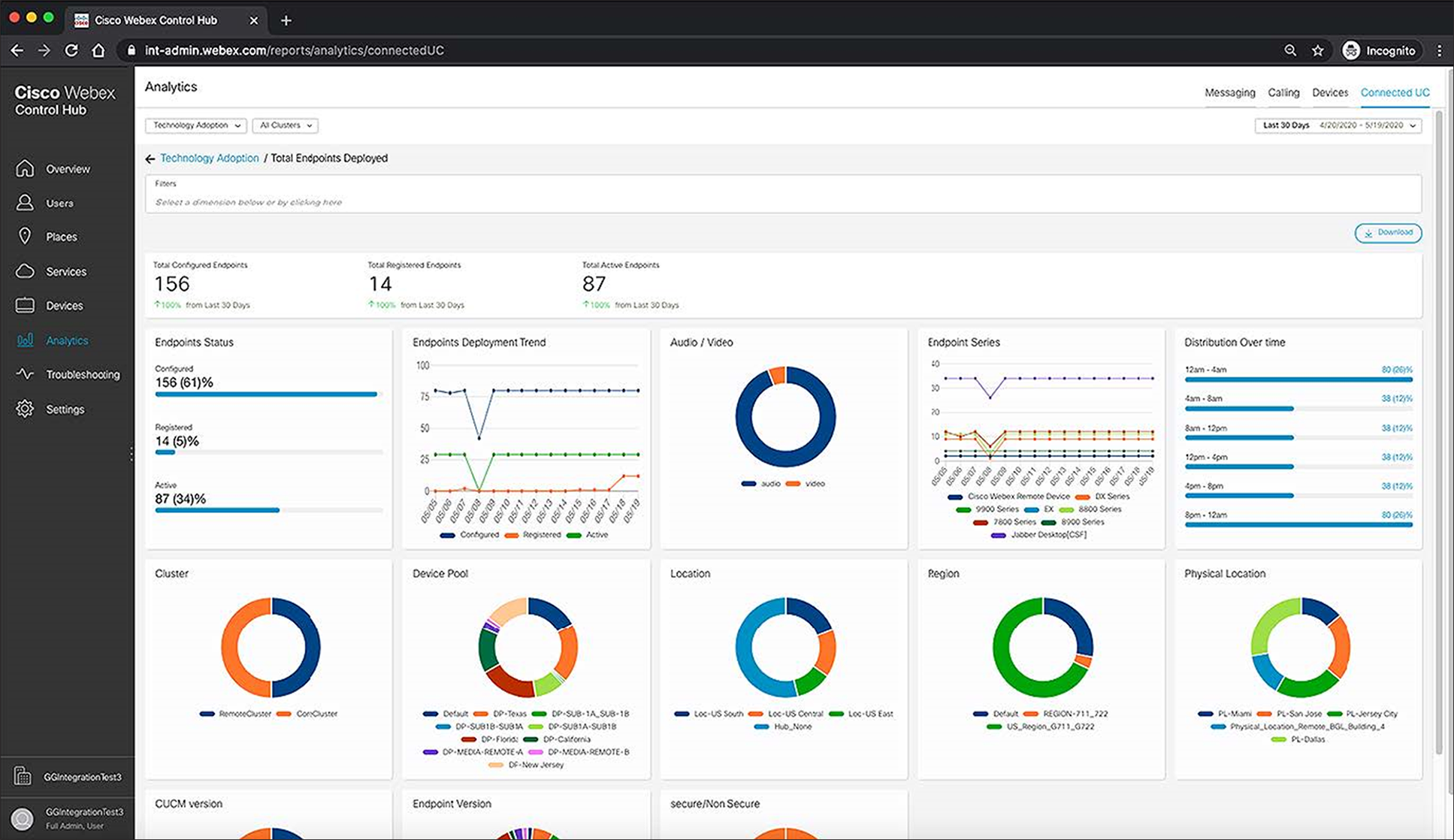Drag the date range slider control
The height and width of the screenshot is (840, 1454).
click(1338, 125)
